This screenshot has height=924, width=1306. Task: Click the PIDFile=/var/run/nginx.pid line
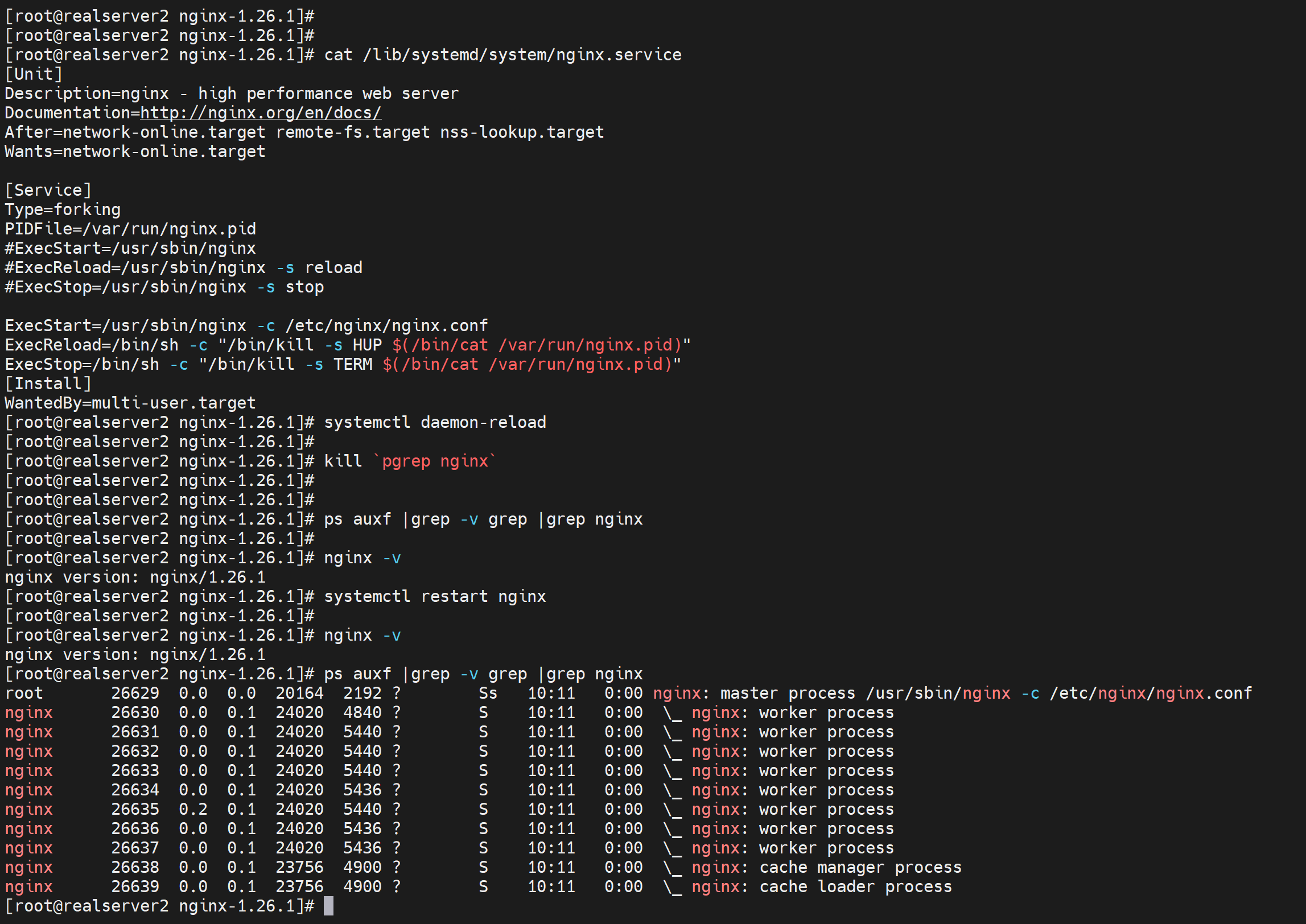130,229
